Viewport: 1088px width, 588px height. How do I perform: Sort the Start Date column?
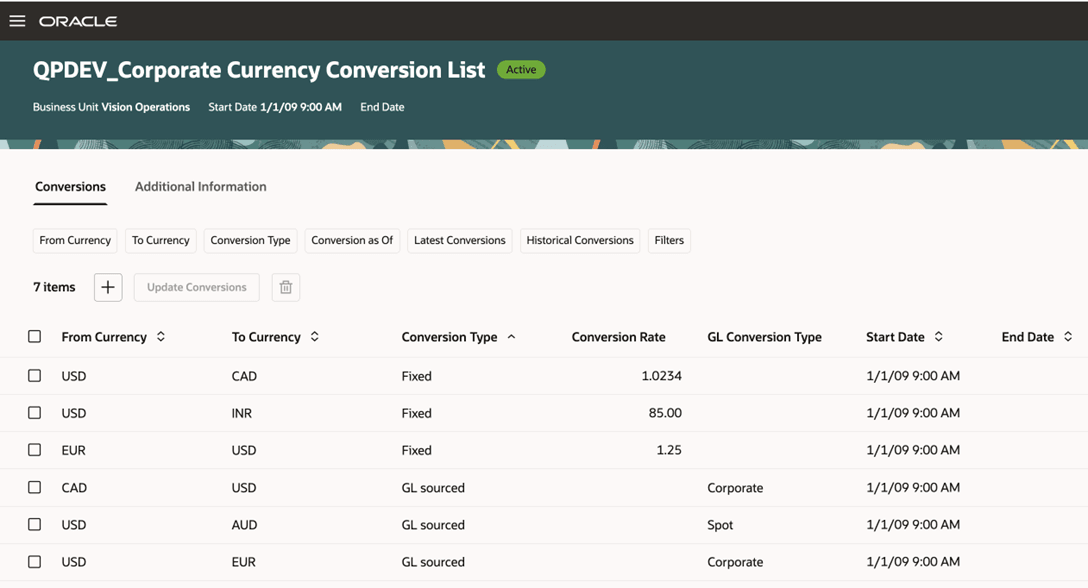pyautogui.click(x=938, y=337)
